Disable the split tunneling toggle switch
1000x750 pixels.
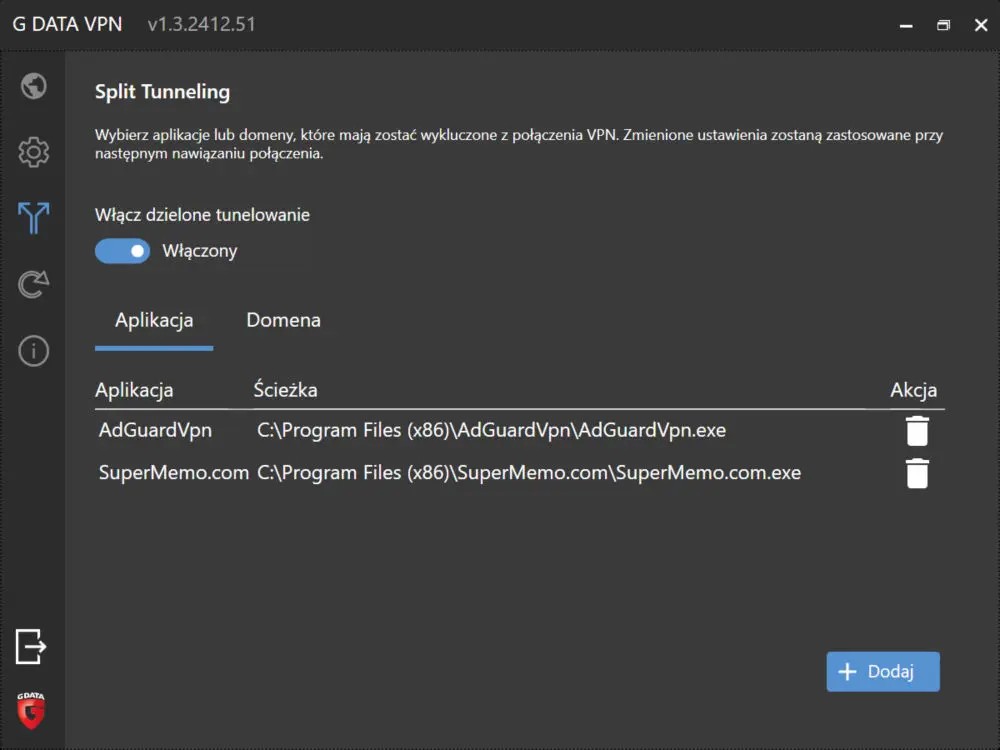[122, 251]
